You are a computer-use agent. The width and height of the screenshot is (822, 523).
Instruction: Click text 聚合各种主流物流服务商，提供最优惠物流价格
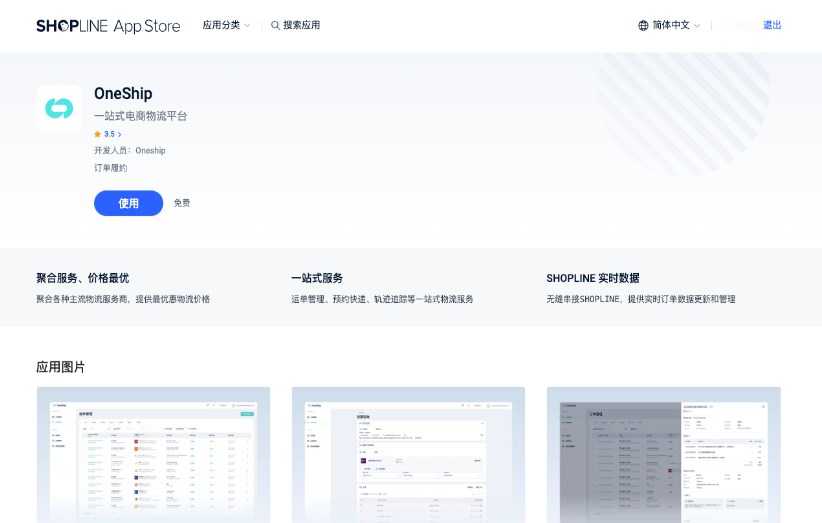[x=123, y=299]
